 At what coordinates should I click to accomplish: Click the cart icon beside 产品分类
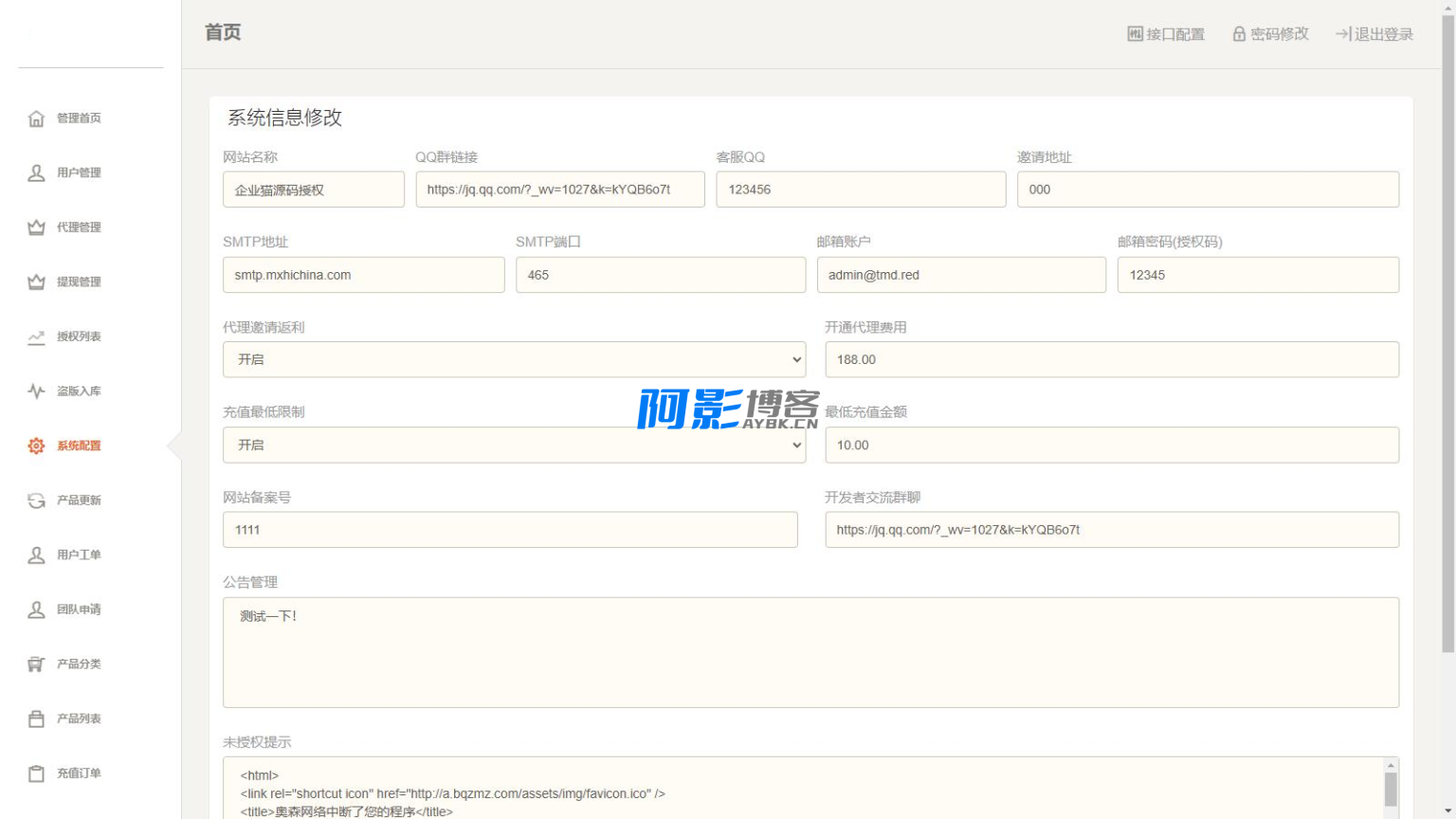[36, 664]
